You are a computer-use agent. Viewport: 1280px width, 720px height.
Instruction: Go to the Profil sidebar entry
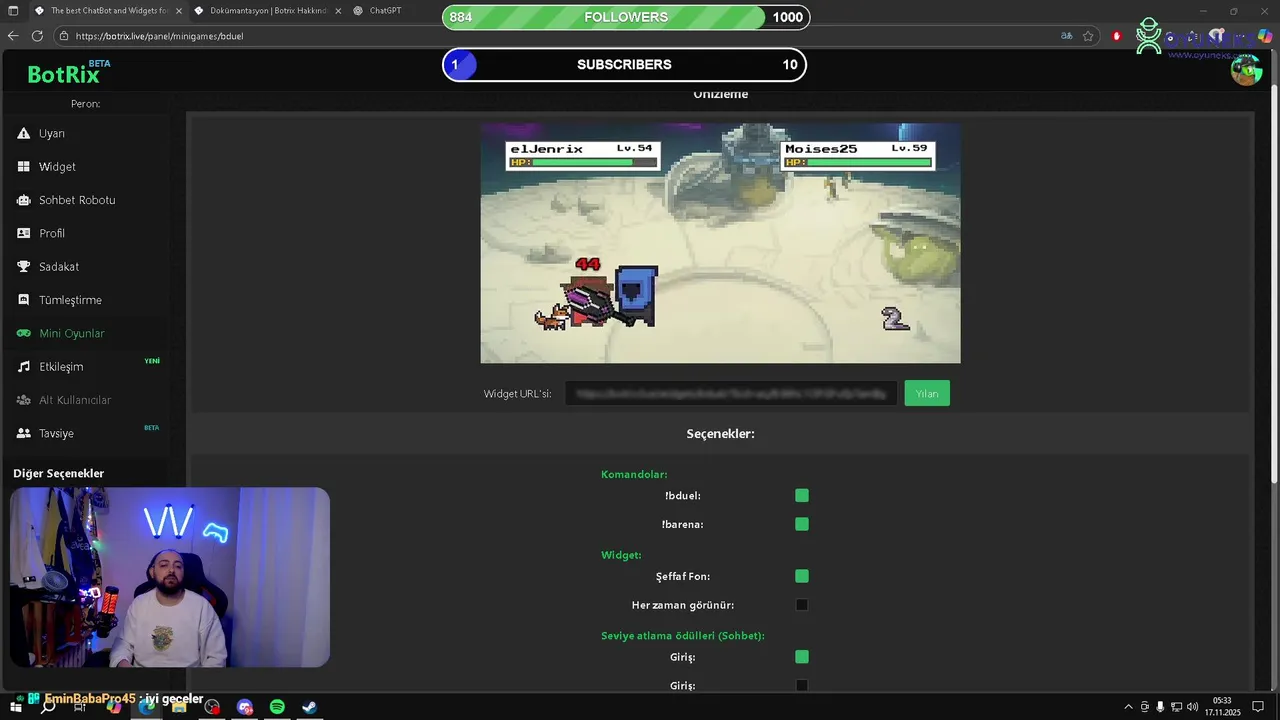(52, 233)
